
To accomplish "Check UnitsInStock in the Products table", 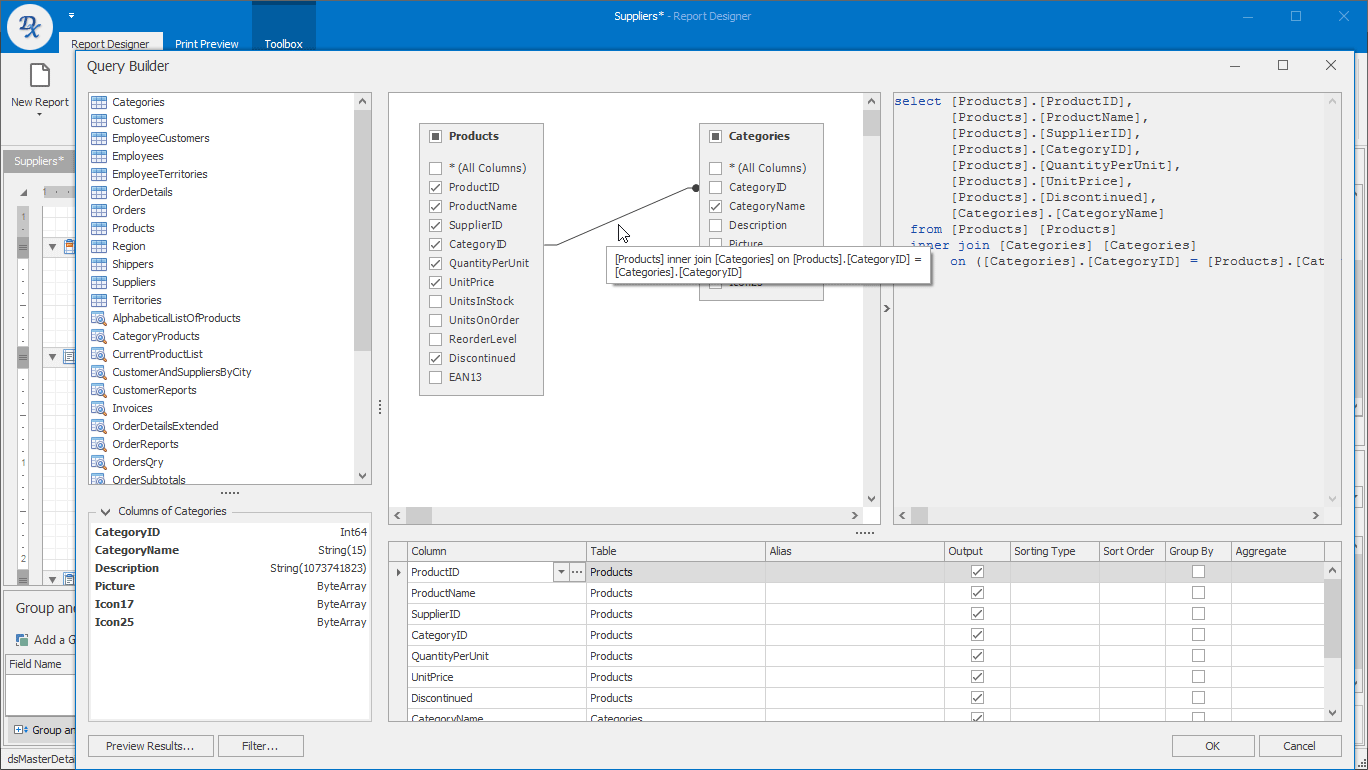I will click(435, 301).
